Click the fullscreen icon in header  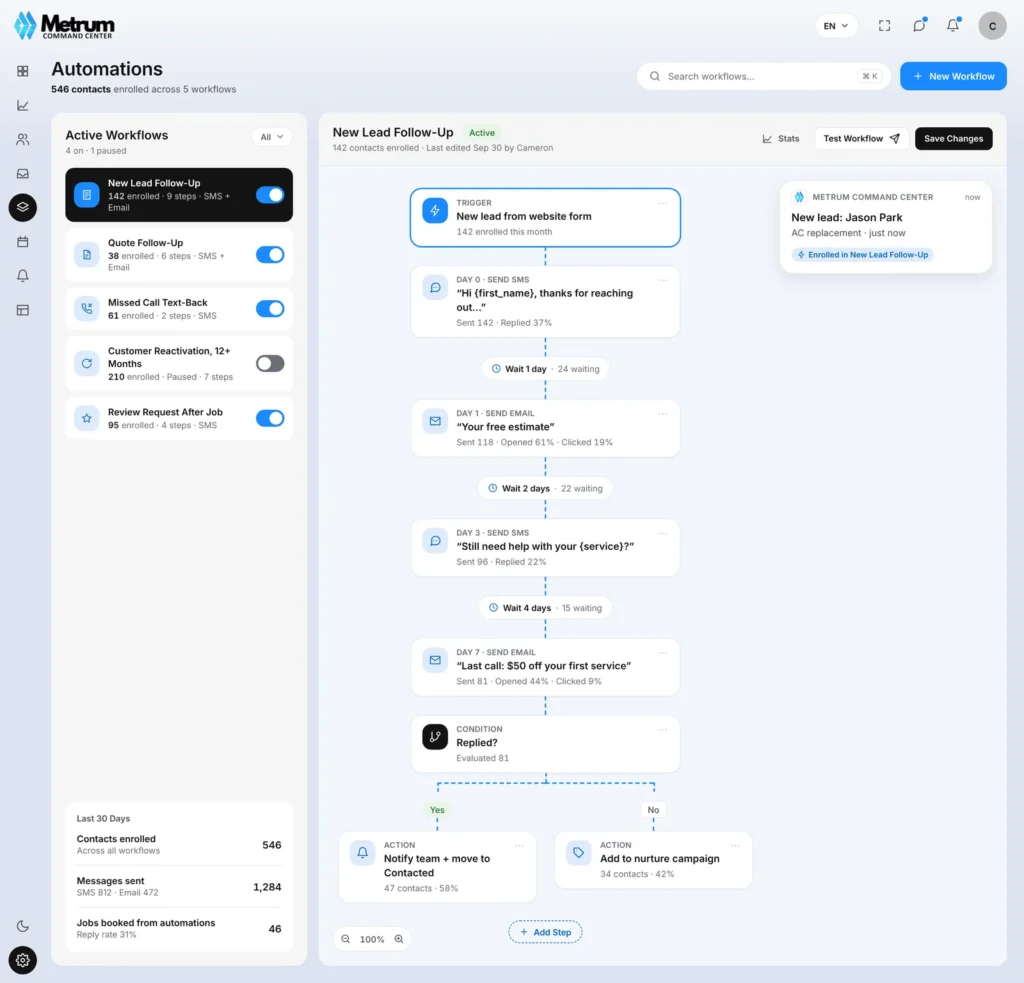click(x=884, y=25)
